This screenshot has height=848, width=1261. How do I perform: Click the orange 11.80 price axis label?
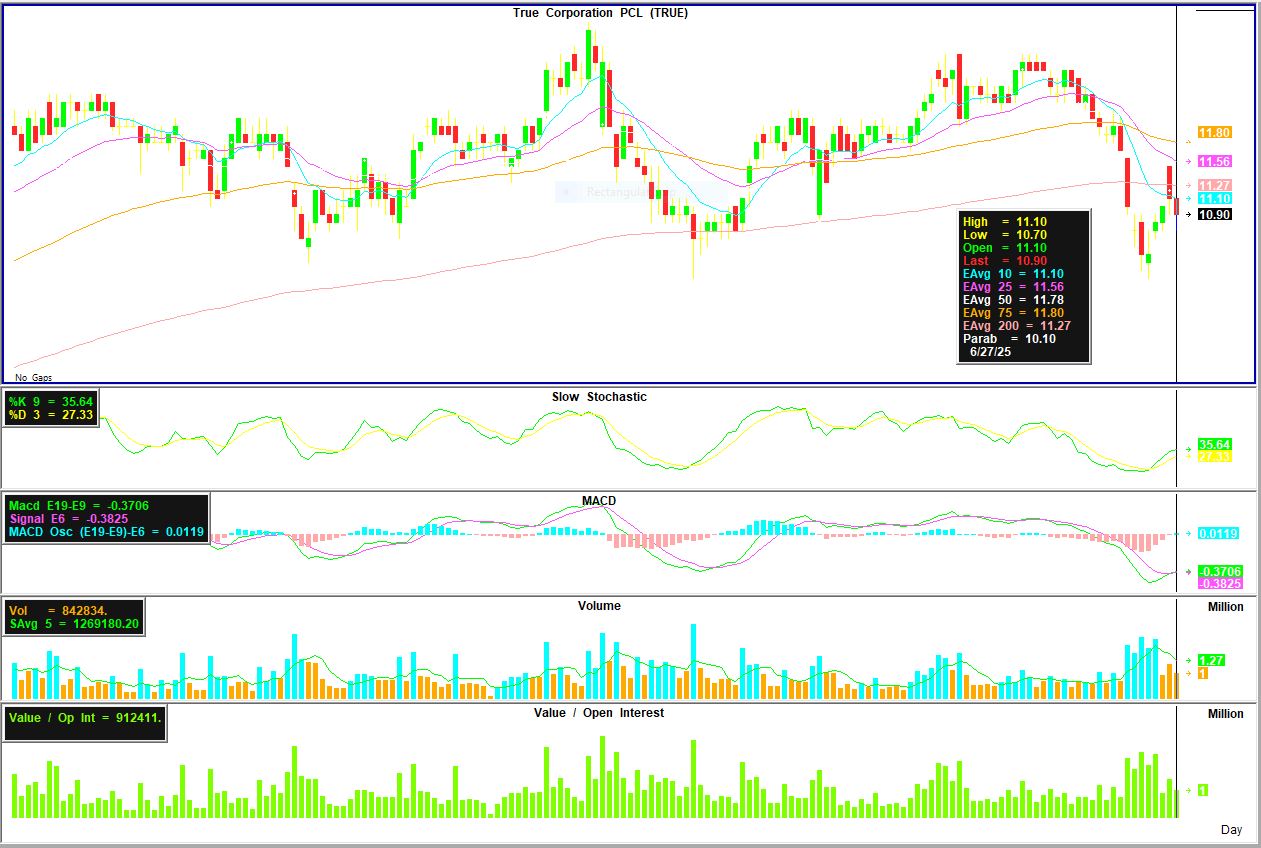(1214, 133)
